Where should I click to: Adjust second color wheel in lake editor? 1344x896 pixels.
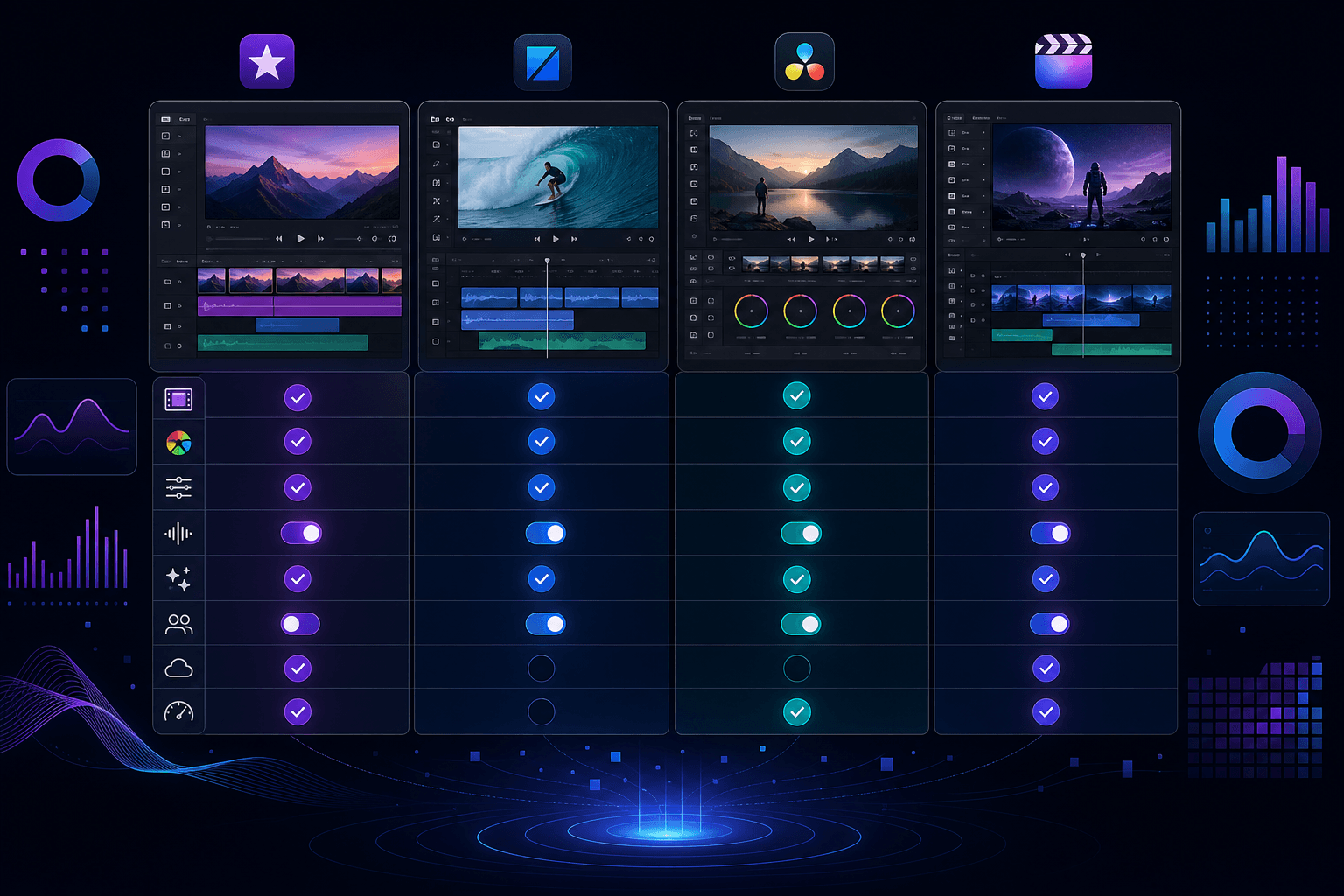click(x=800, y=311)
